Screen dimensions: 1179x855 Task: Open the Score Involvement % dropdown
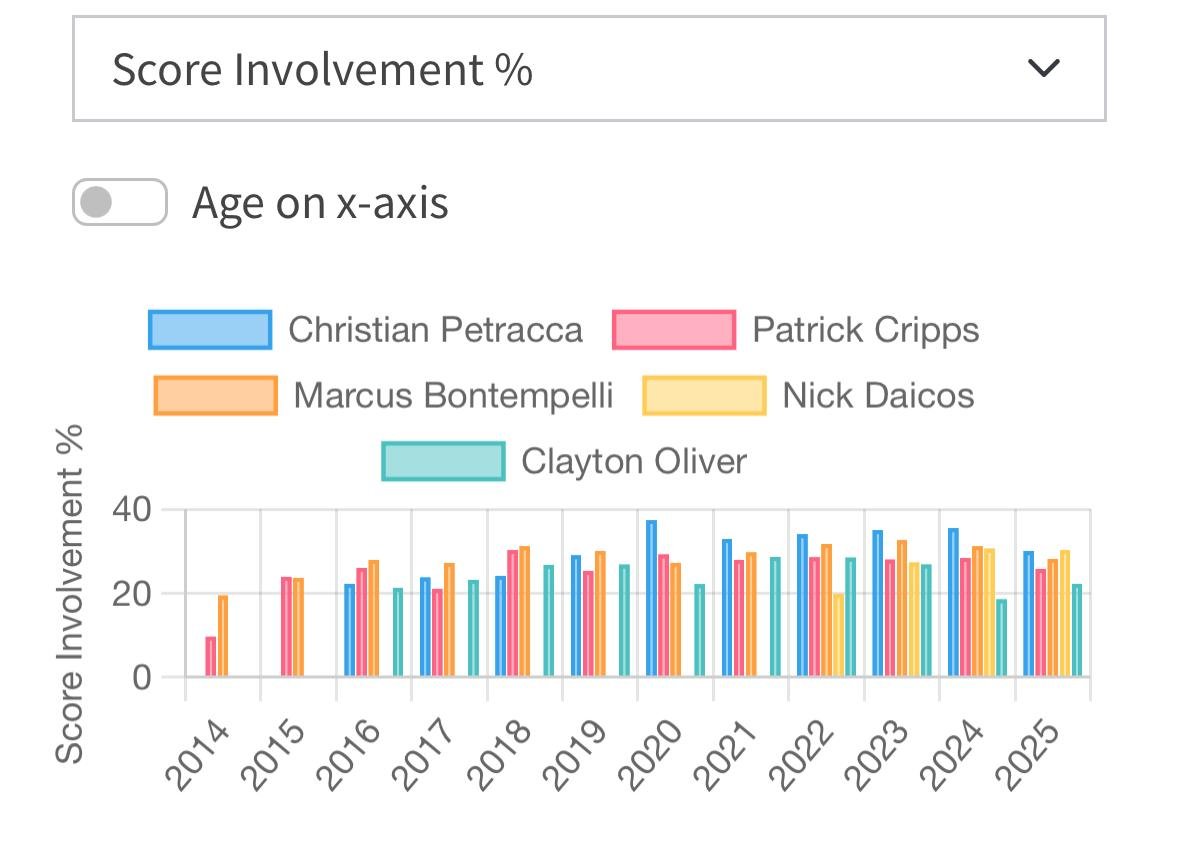[589, 68]
